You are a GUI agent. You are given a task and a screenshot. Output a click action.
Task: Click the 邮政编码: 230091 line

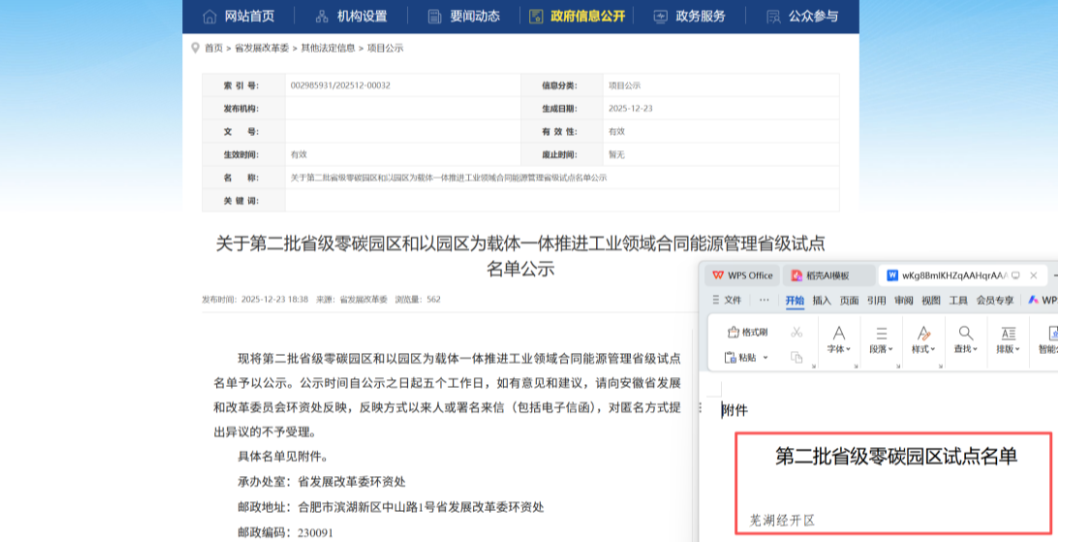(x=285, y=532)
